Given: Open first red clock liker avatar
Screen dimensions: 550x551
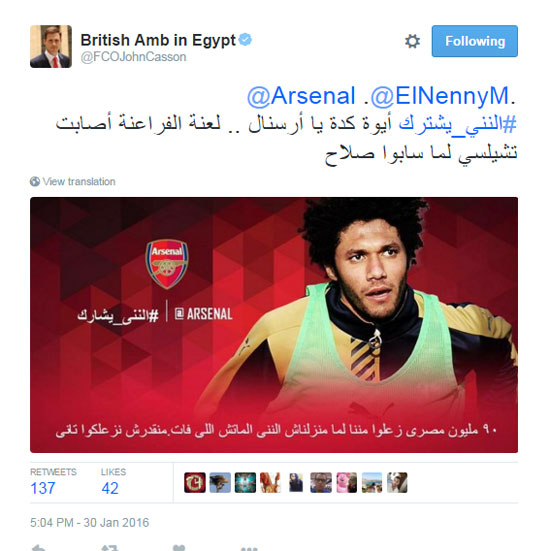Looking at the screenshot, I should pos(195,482).
